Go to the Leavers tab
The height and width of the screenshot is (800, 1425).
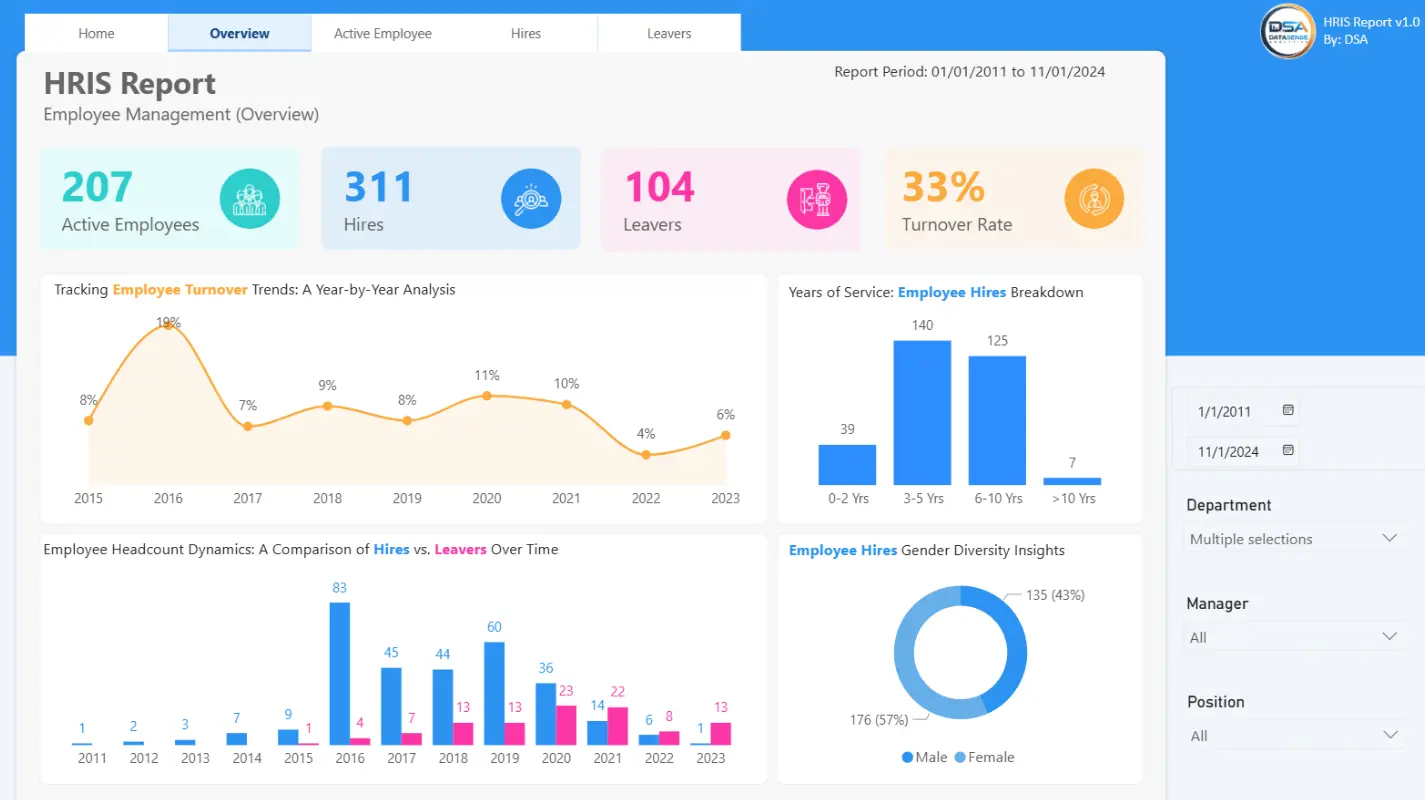pyautogui.click(x=669, y=33)
